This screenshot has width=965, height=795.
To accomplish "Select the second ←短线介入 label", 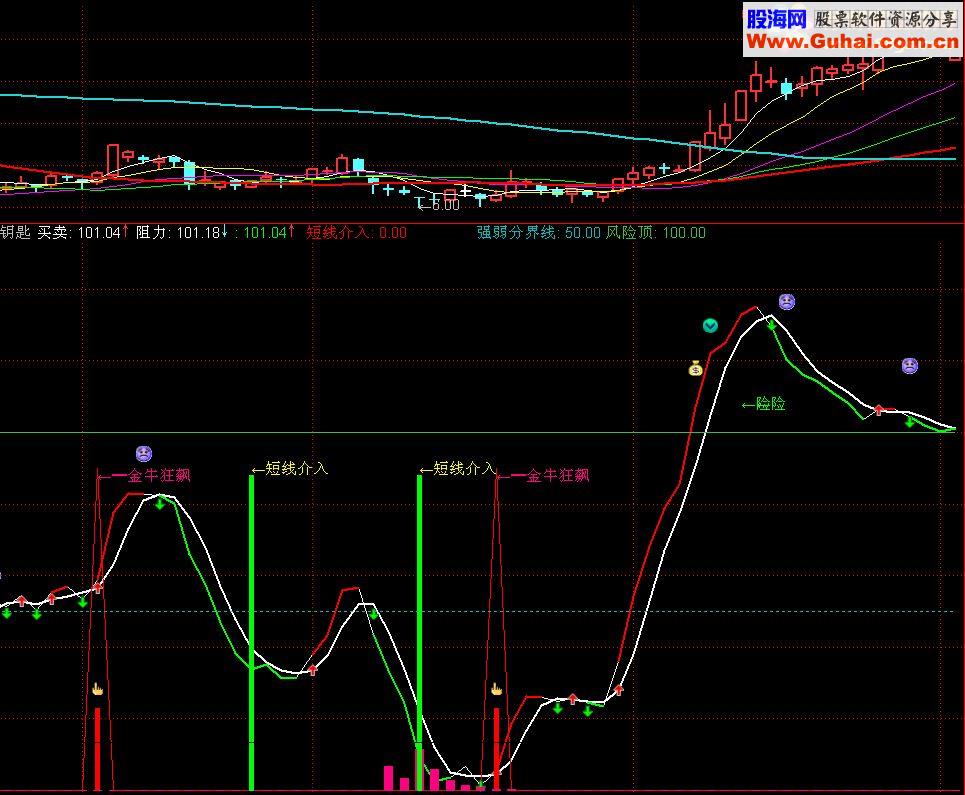I will (457, 469).
